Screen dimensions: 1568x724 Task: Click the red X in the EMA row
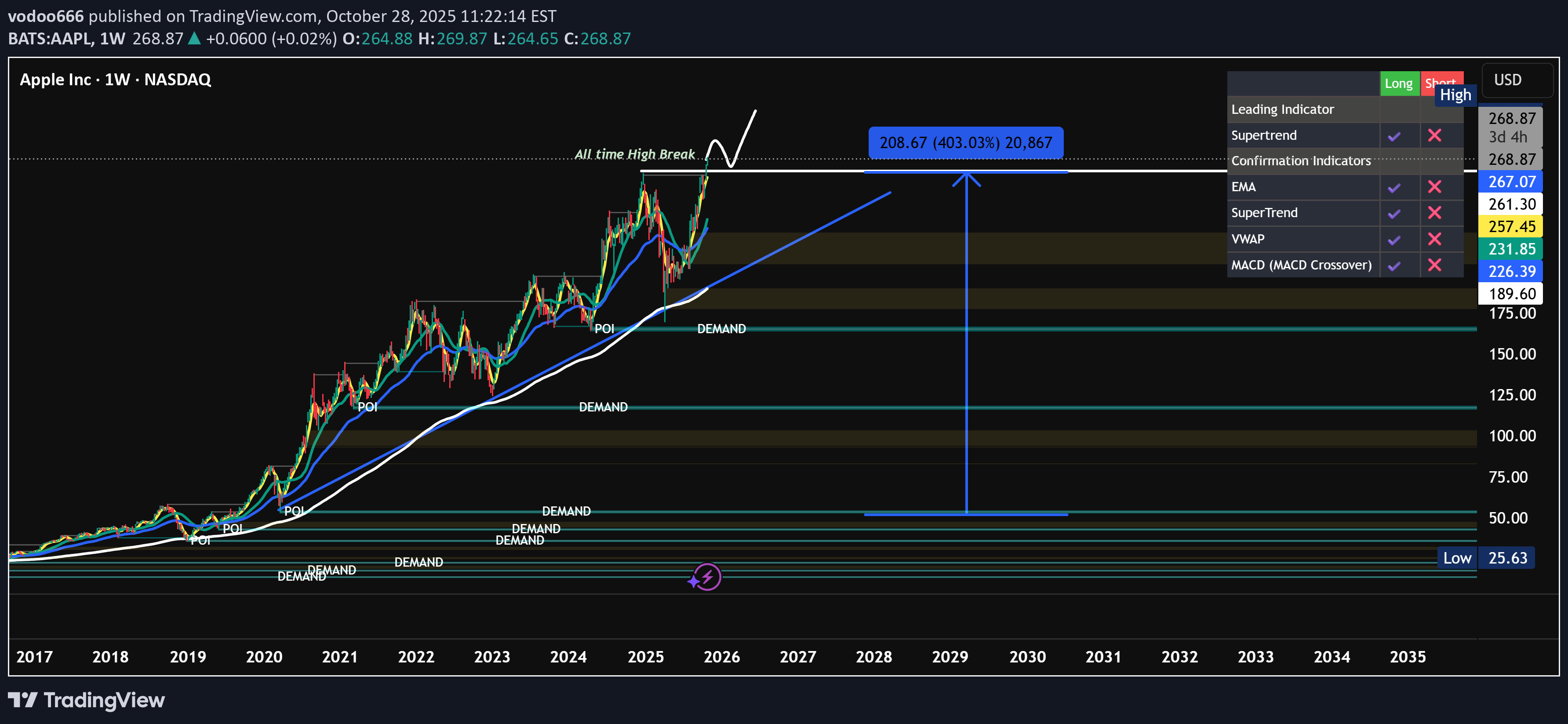point(1434,187)
